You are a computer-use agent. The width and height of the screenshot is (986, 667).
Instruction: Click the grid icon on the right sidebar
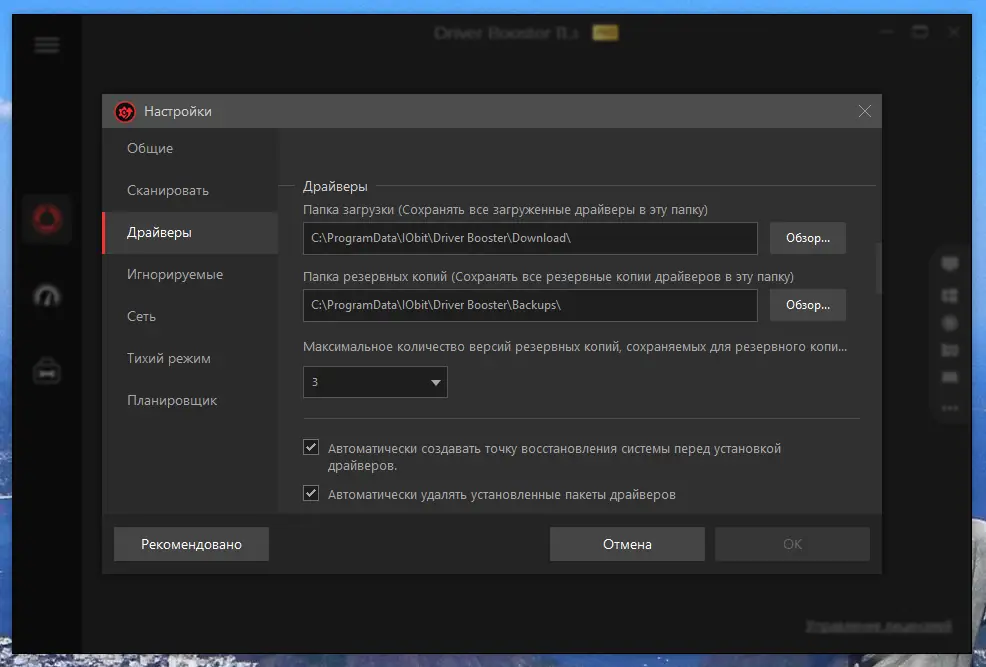click(949, 294)
